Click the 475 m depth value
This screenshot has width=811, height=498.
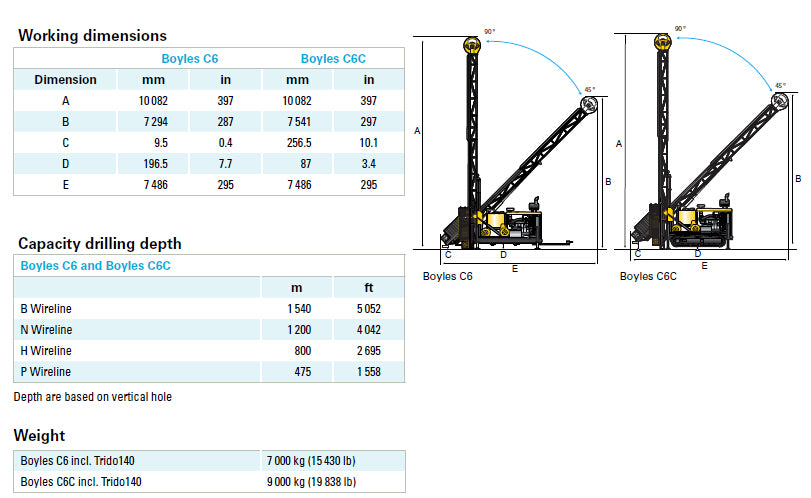pos(303,372)
